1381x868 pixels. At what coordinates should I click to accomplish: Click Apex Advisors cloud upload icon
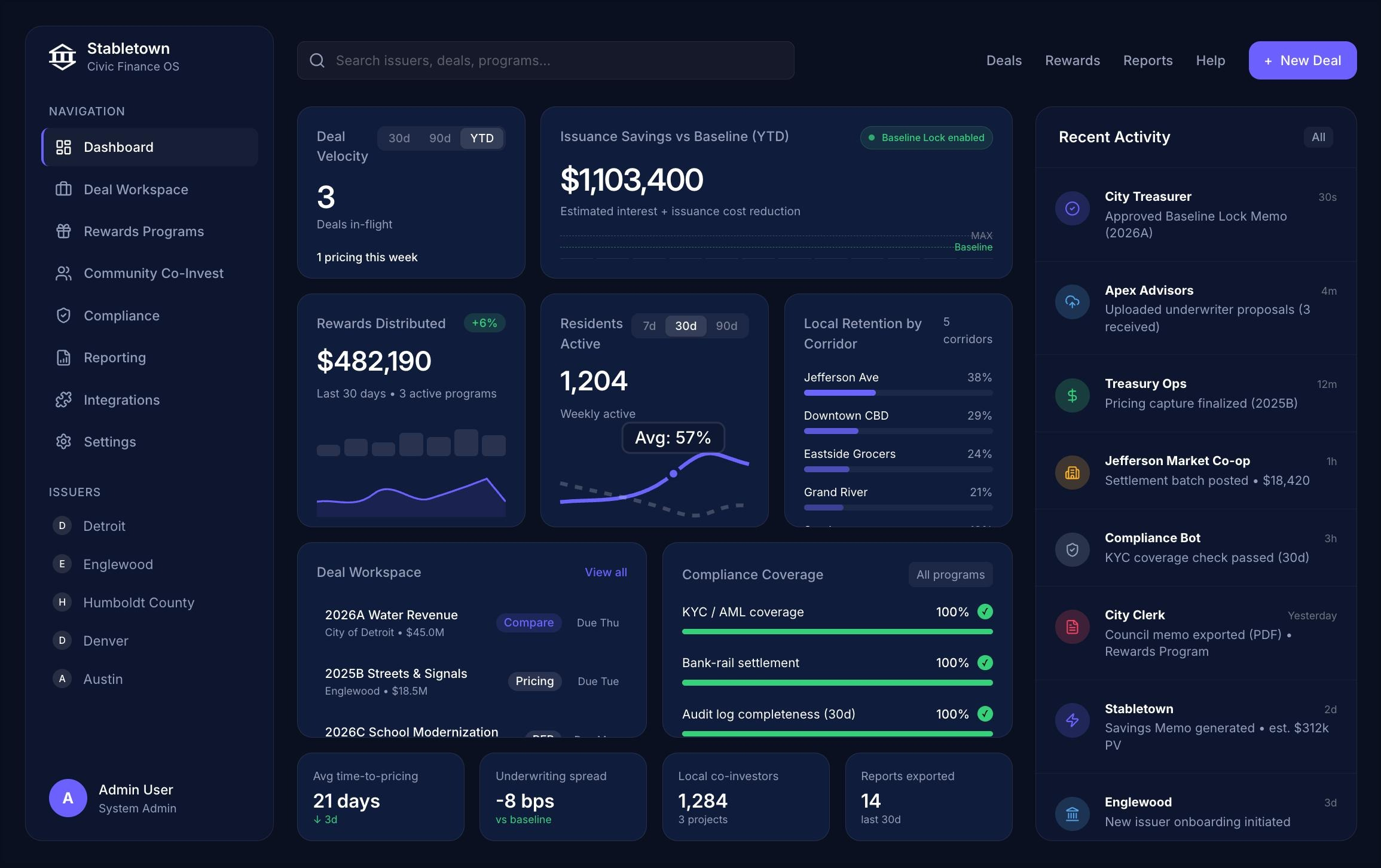[1072, 302]
